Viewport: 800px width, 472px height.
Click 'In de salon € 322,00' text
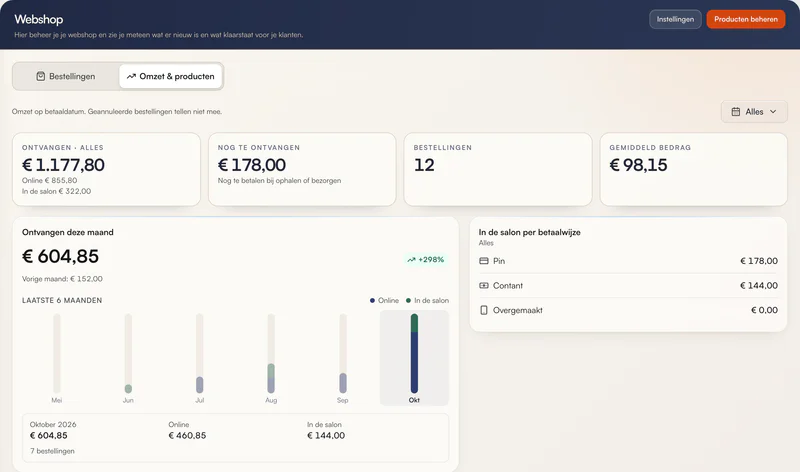point(56,191)
